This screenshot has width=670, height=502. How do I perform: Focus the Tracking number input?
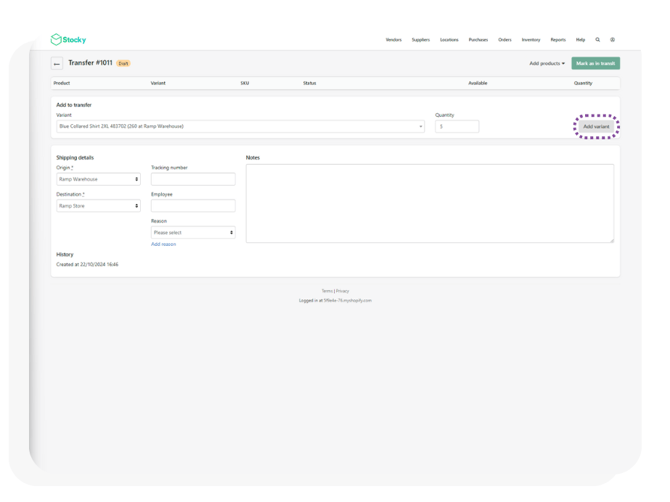pos(193,179)
